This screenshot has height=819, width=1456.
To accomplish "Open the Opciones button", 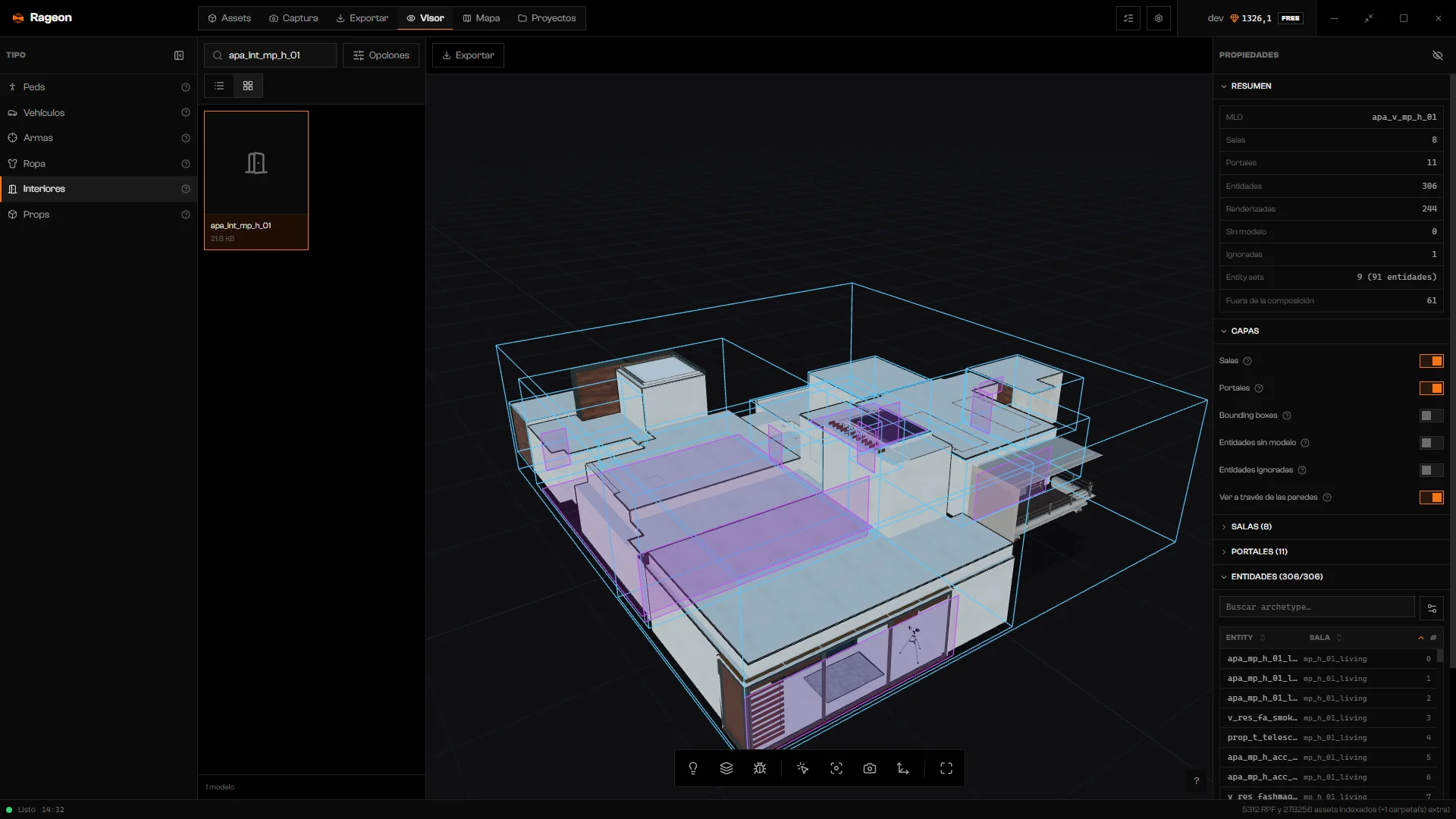I will [381, 55].
